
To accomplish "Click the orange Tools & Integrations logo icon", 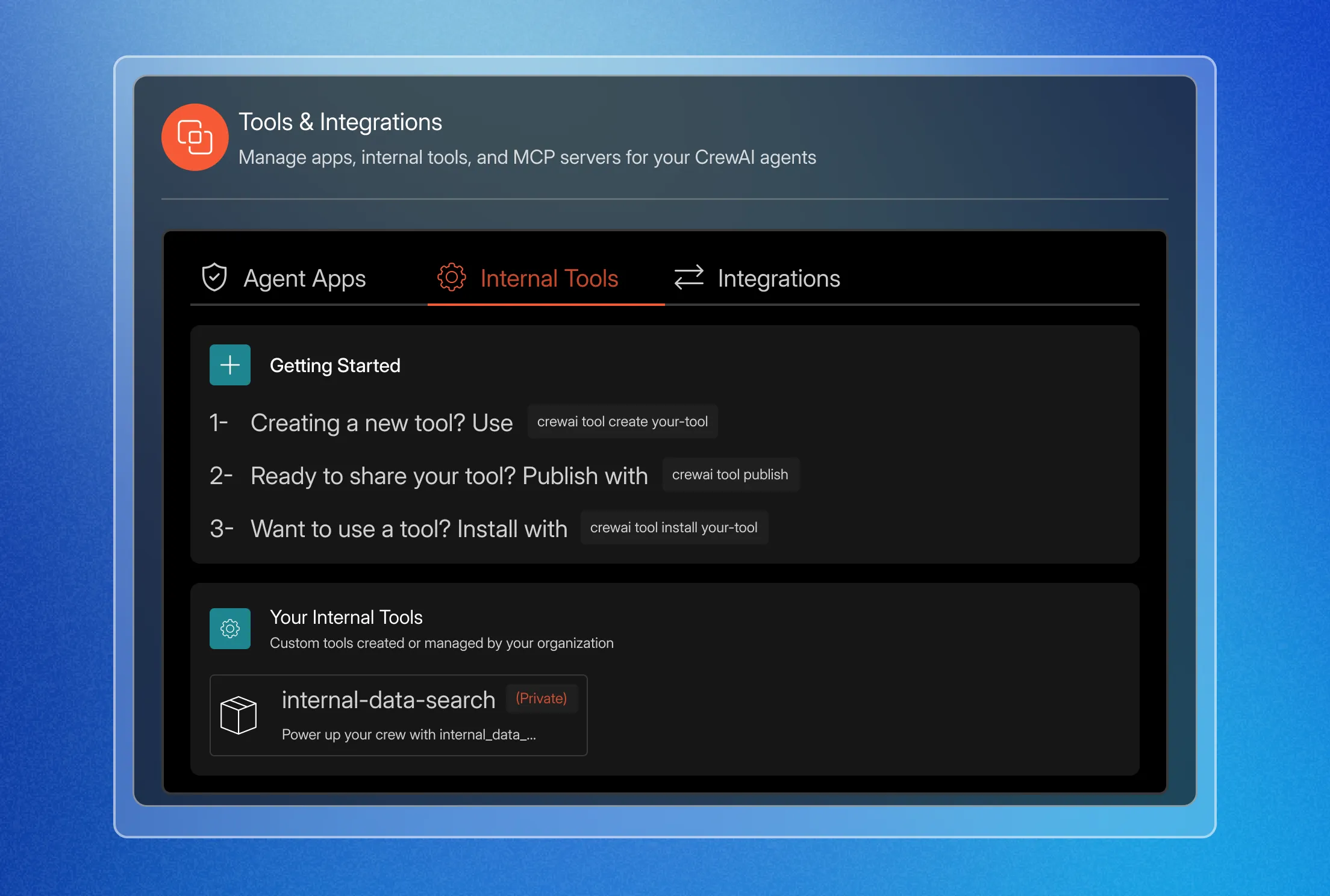I will tap(195, 137).
